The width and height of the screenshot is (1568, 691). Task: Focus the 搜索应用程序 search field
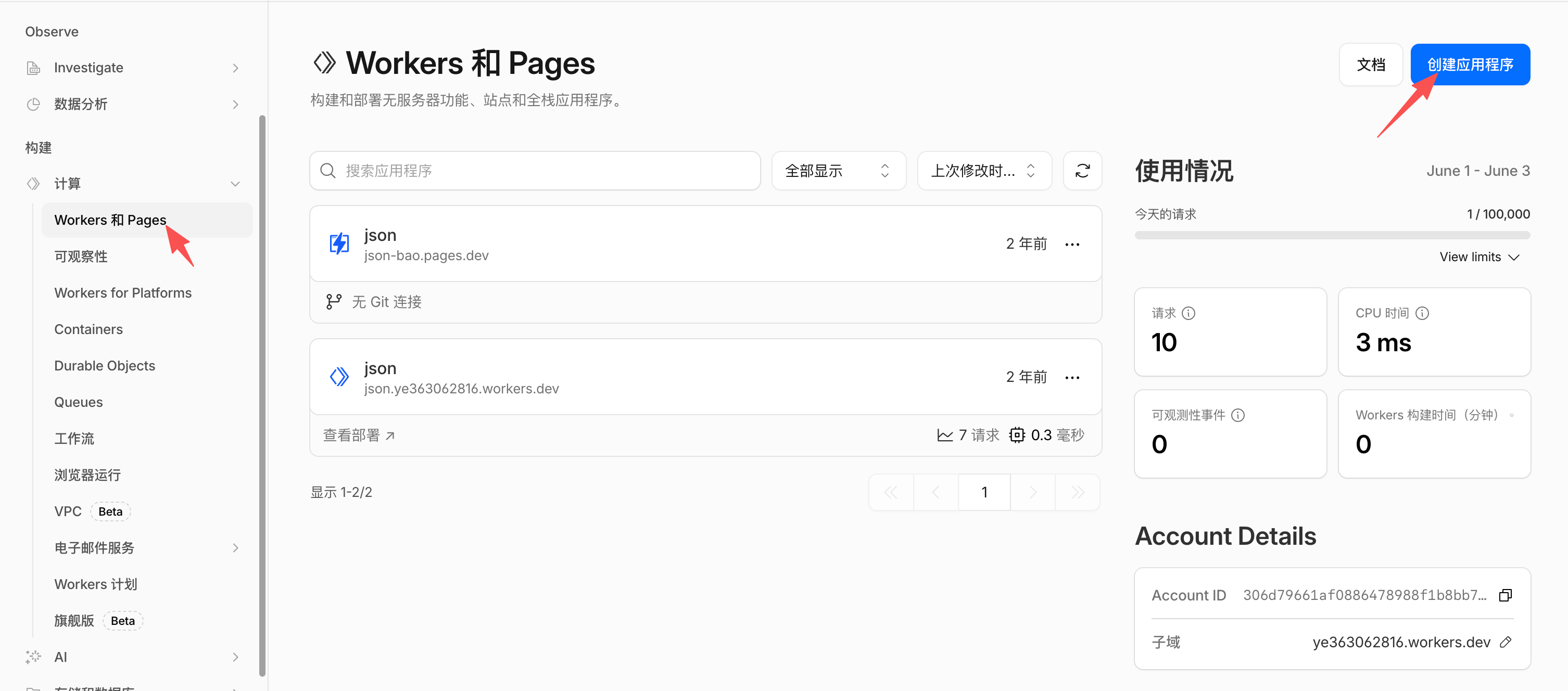[535, 170]
